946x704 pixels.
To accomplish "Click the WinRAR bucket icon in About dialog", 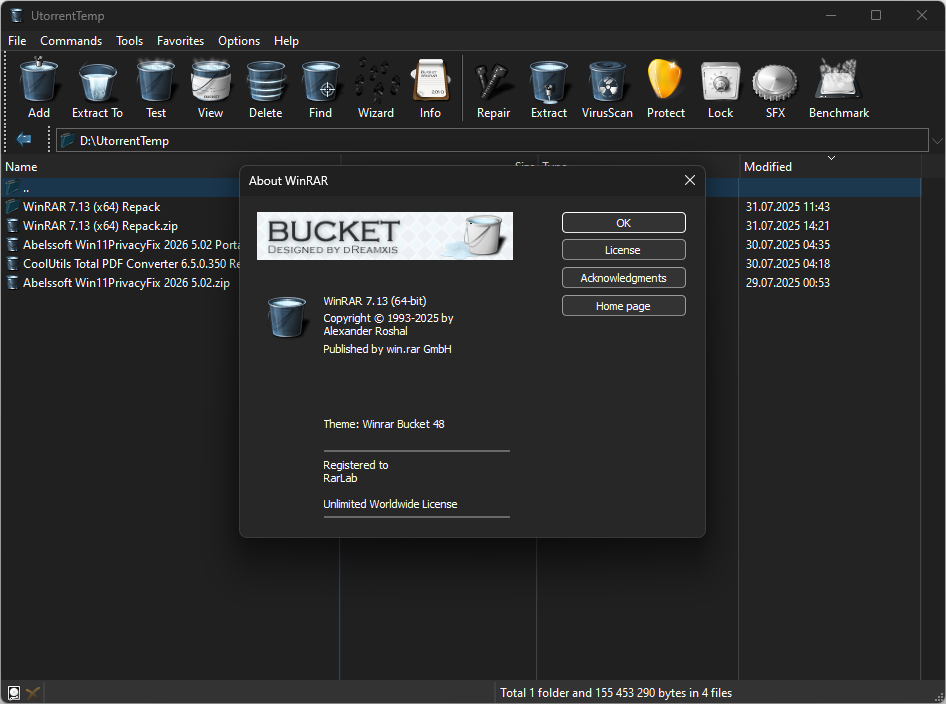I will [287, 316].
